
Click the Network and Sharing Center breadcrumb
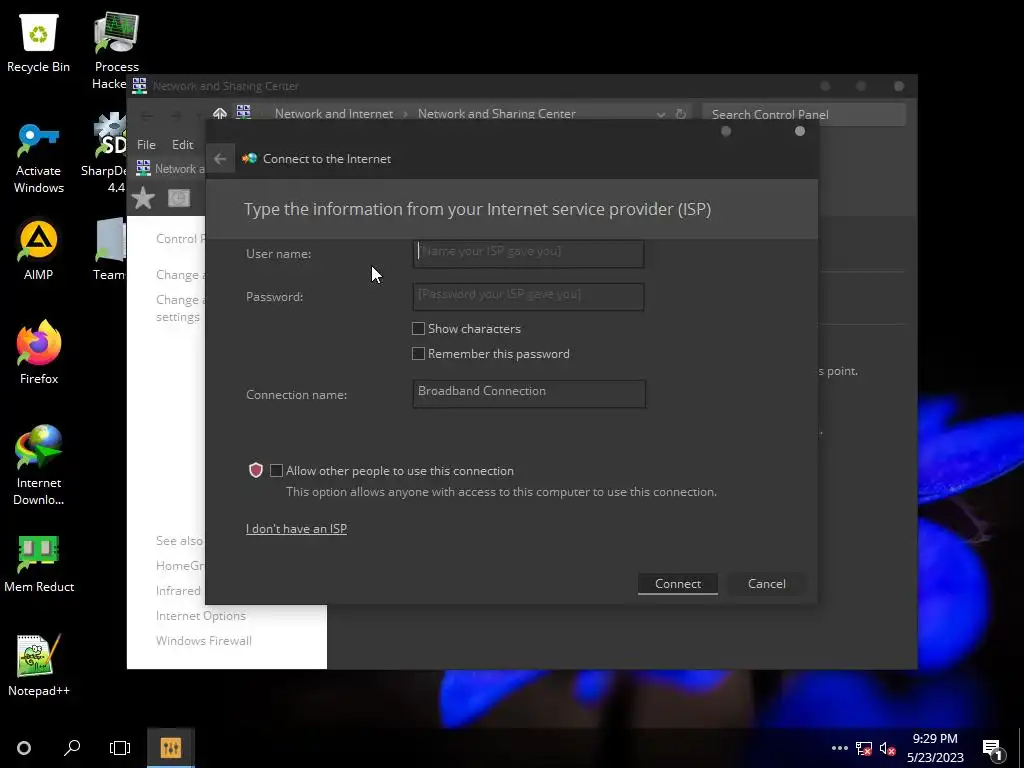[496, 114]
